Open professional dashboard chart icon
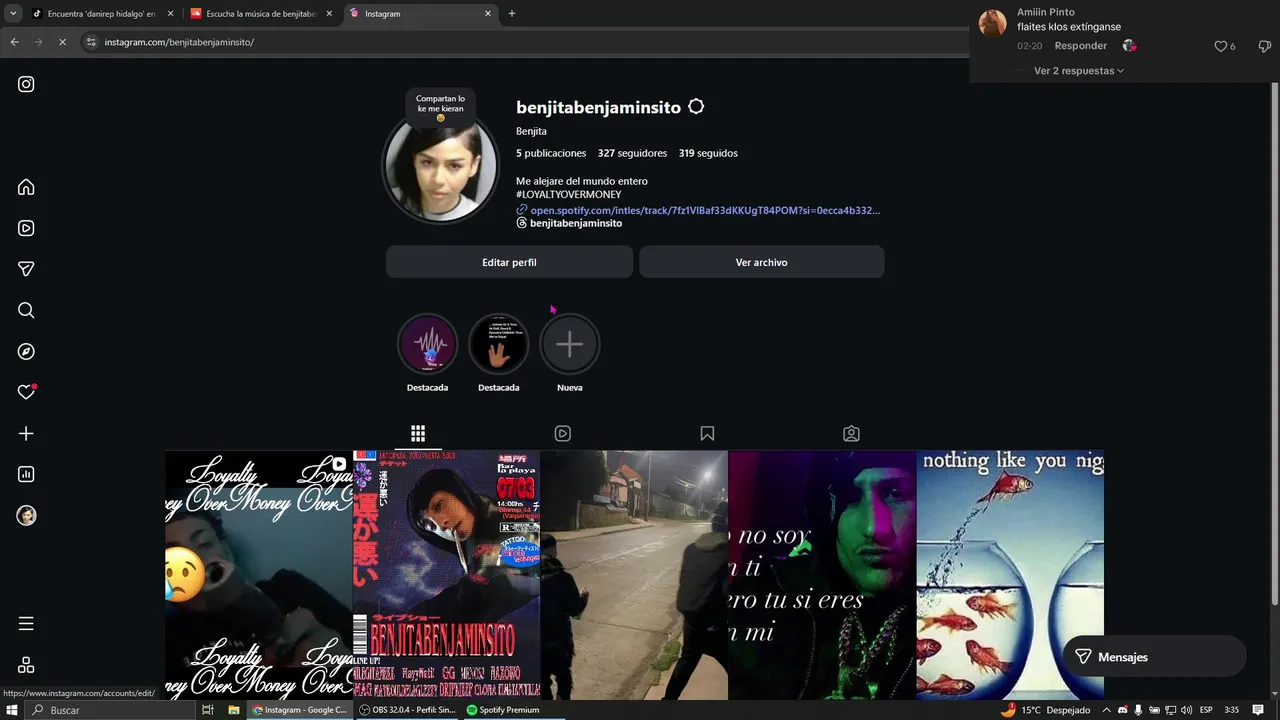The image size is (1280, 720). [x=26, y=474]
